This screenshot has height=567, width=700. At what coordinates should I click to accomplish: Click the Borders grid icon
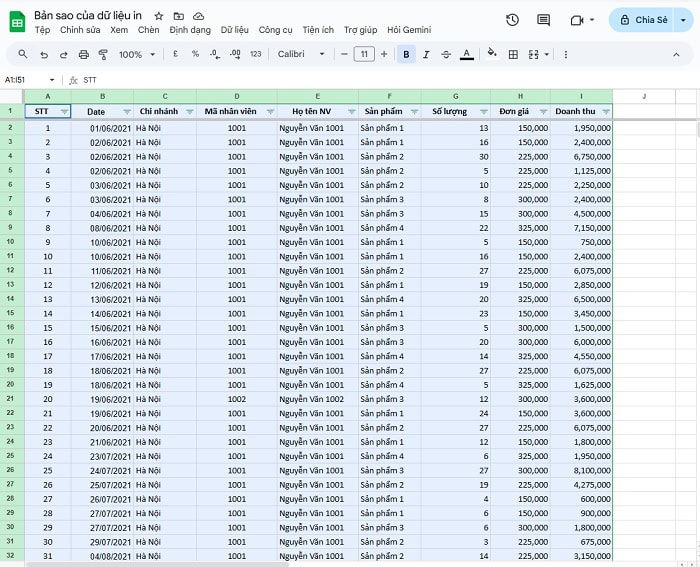click(513, 54)
